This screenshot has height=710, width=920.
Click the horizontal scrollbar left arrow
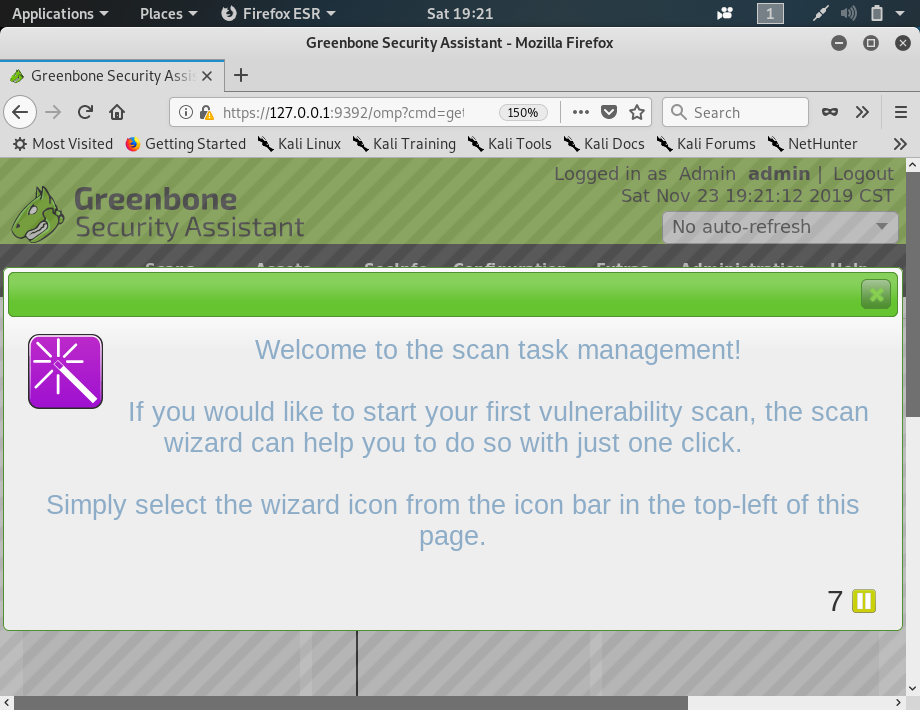click(x=6, y=702)
